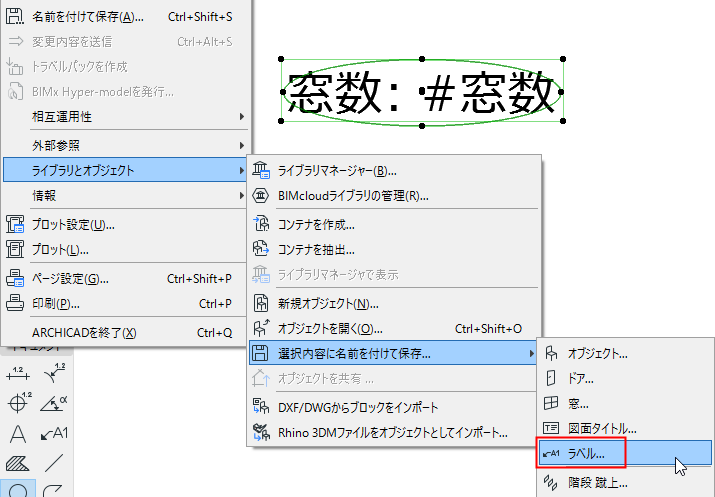Image resolution: width=715 pixels, height=497 pixels.
Task: Select ライブラリとオブジェクト menu entry
Action: coord(124,170)
